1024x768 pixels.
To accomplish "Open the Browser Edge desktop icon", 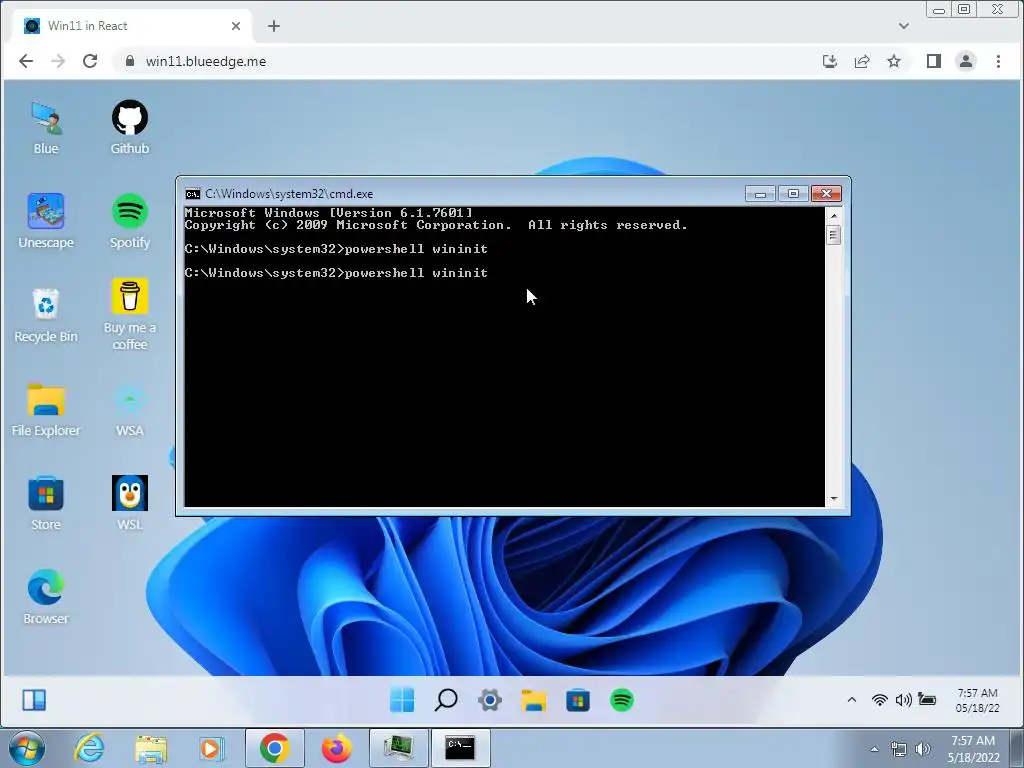I will [x=46, y=598].
